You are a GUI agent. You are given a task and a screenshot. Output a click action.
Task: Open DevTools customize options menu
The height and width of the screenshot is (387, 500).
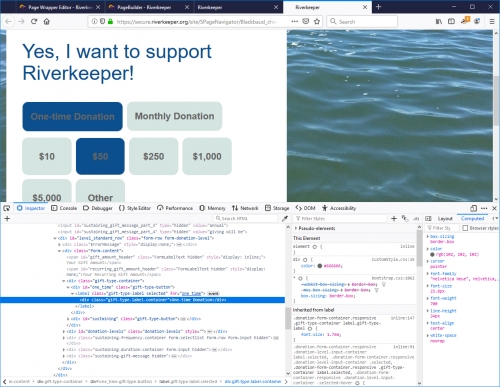(484, 208)
